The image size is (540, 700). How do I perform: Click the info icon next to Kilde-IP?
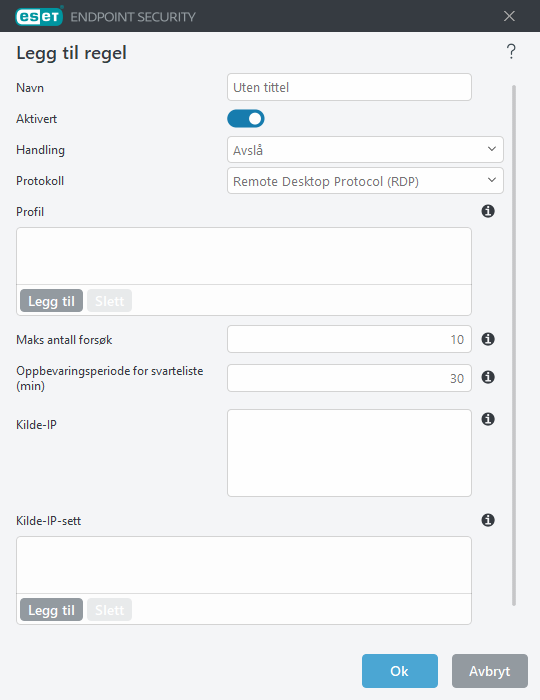[488, 419]
